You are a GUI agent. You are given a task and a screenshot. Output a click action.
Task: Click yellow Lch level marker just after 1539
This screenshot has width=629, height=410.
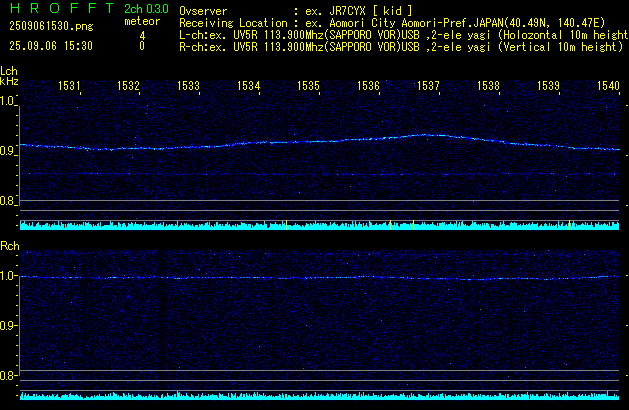point(569,225)
